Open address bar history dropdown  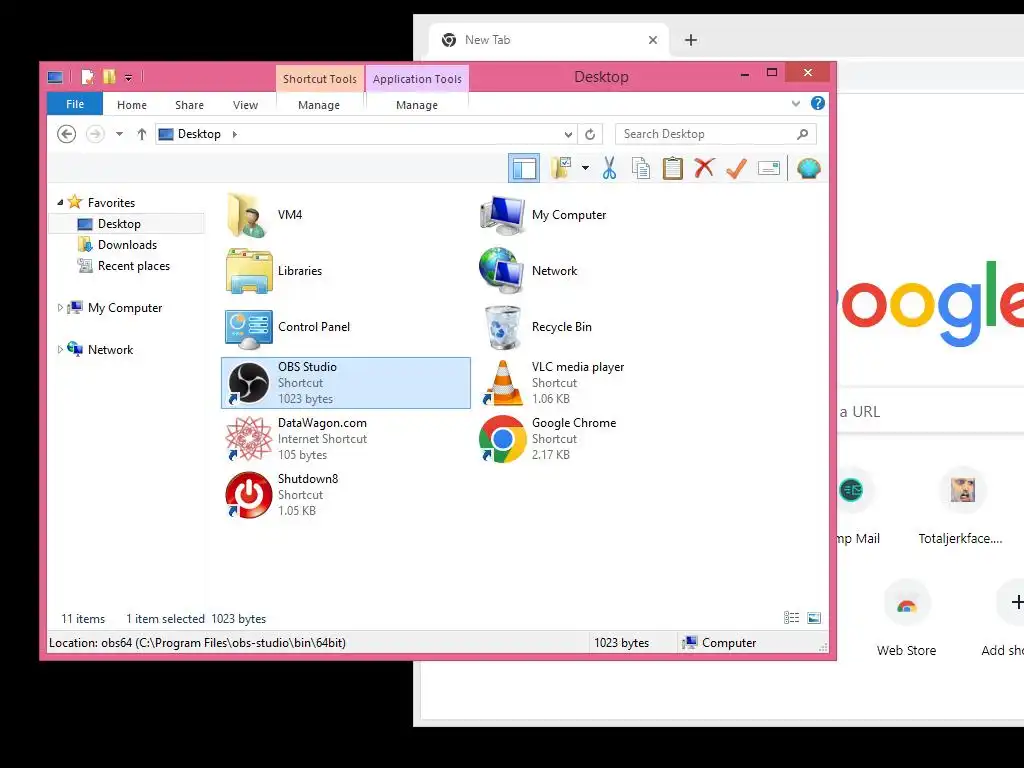(x=568, y=134)
